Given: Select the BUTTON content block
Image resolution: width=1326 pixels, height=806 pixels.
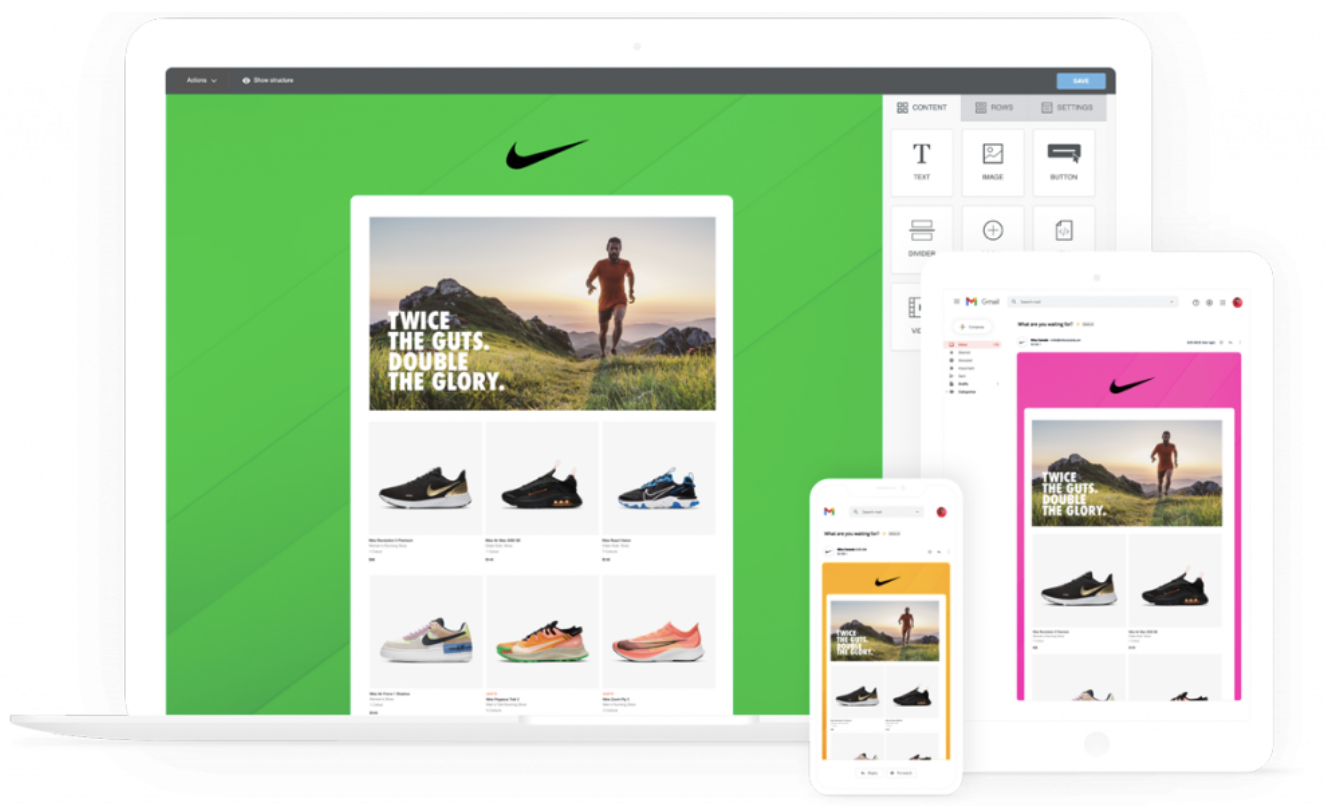Looking at the screenshot, I should pos(1064,162).
